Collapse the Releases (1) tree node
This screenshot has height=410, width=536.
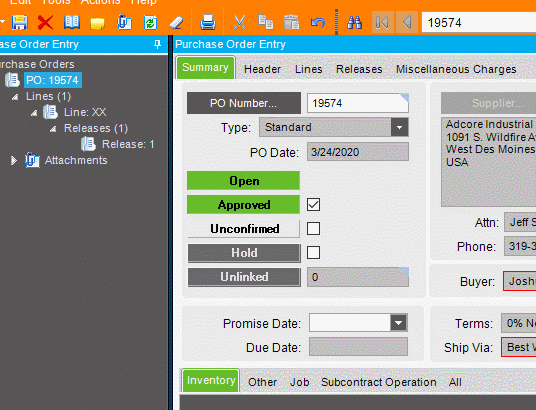[53, 129]
